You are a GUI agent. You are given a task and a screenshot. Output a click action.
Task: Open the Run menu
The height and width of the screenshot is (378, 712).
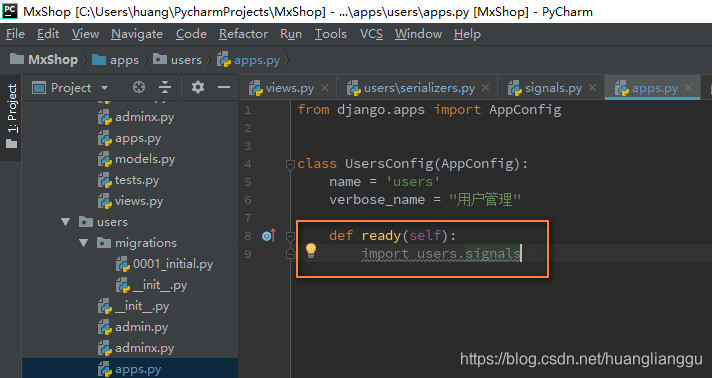point(291,34)
